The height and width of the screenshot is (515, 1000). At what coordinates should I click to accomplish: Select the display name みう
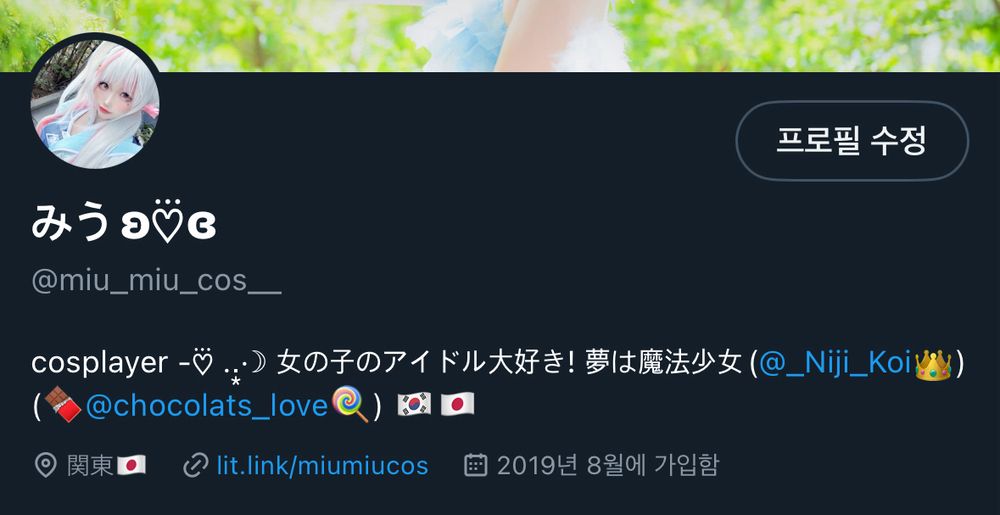(70, 224)
